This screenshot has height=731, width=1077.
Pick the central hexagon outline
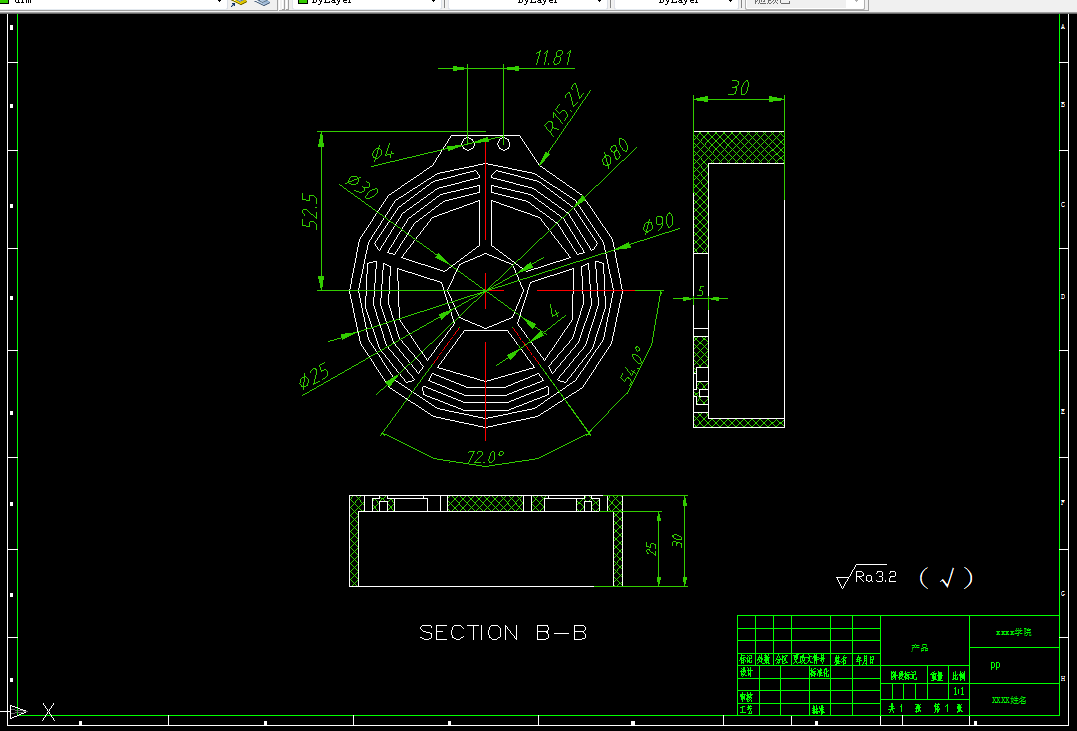tap(486, 291)
